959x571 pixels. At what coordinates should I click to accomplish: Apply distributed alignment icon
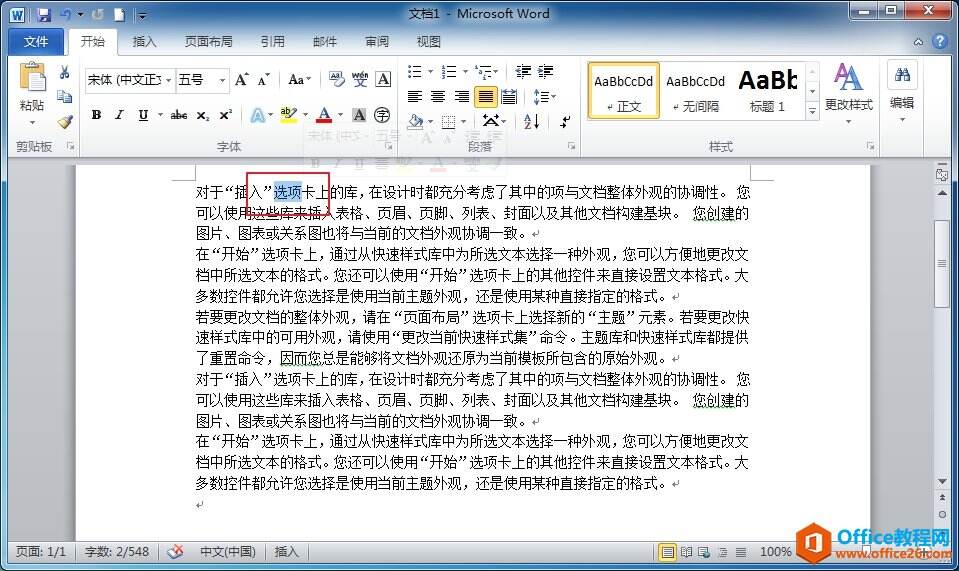[x=509, y=96]
